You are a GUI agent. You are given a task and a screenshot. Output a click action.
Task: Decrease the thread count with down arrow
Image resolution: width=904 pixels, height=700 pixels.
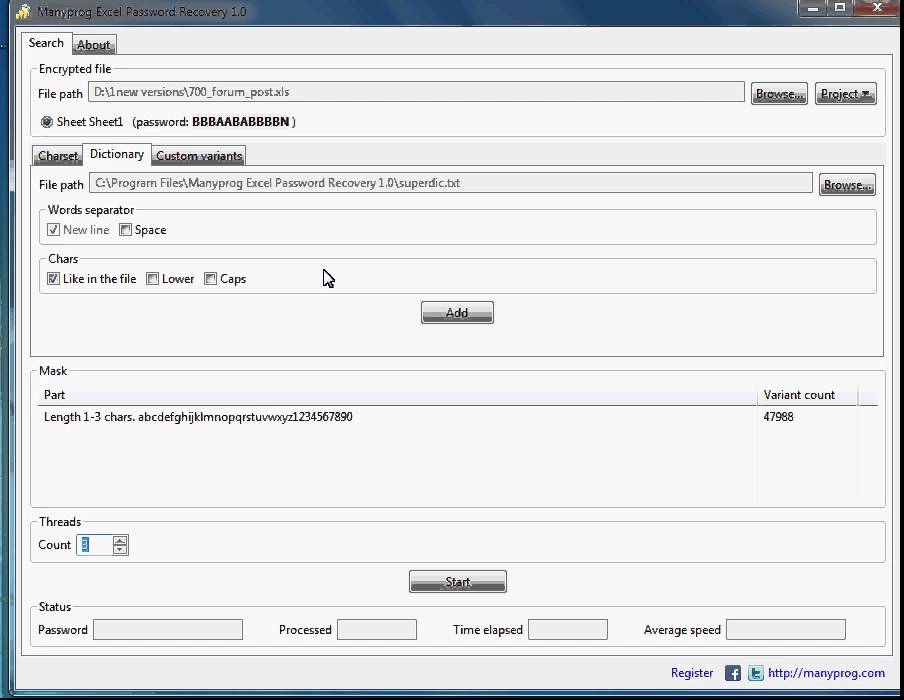coord(120,550)
